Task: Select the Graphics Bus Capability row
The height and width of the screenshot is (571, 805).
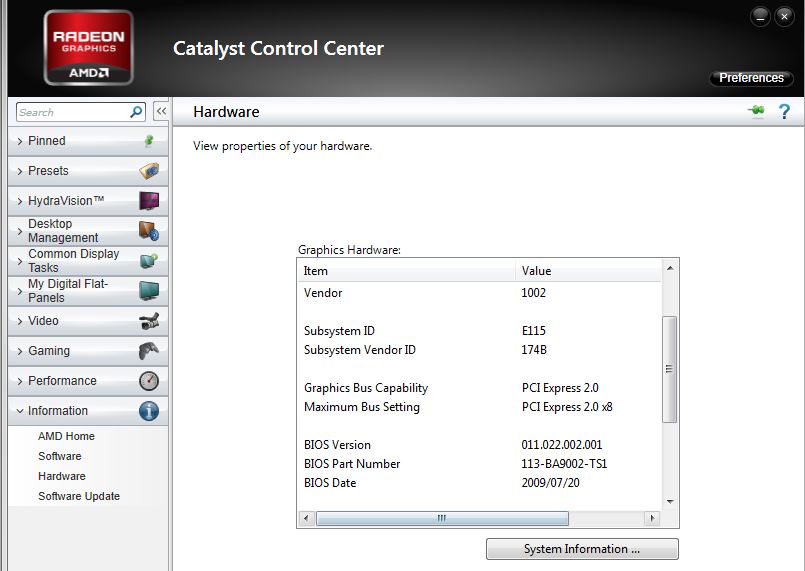Action: click(x=479, y=388)
